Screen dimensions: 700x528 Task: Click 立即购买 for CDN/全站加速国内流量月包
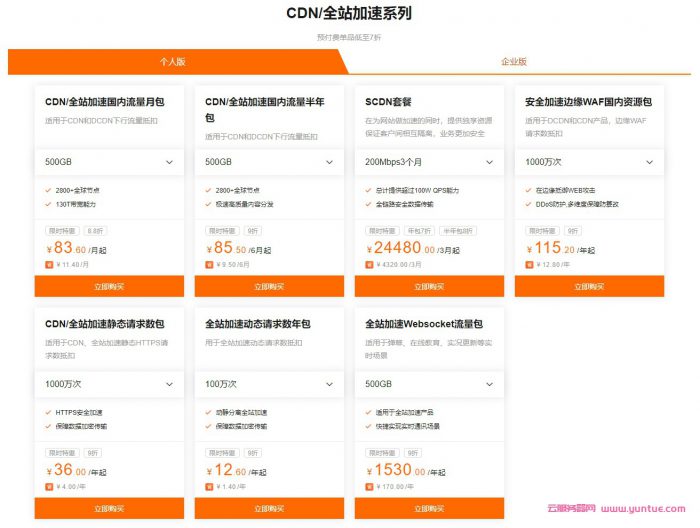[x=109, y=287]
